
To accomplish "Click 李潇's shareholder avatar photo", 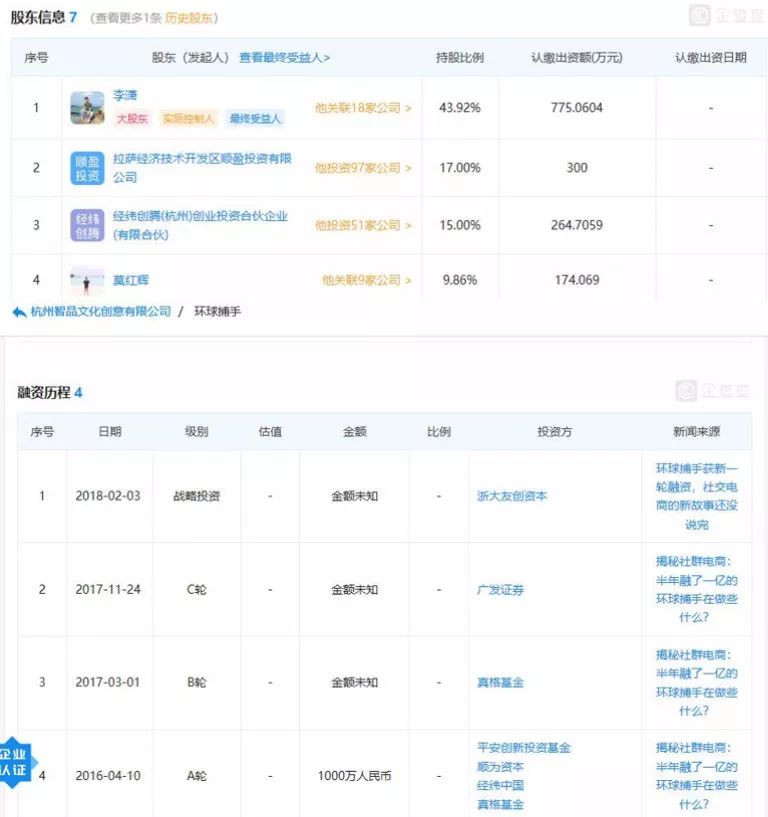I will click(88, 108).
